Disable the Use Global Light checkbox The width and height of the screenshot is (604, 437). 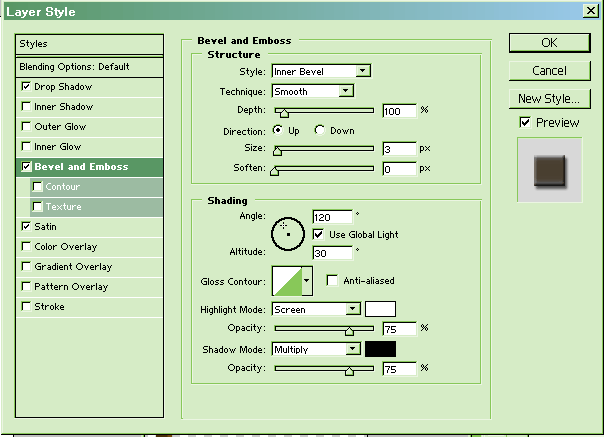point(319,234)
